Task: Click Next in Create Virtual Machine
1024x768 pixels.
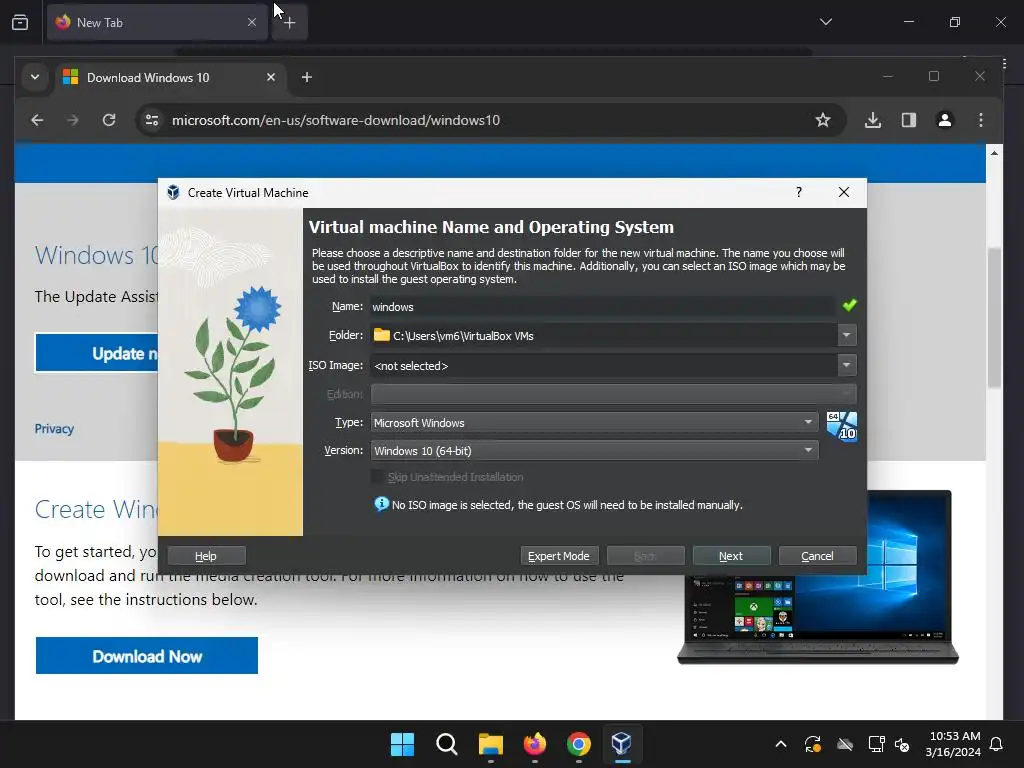Action: pyautogui.click(x=731, y=556)
